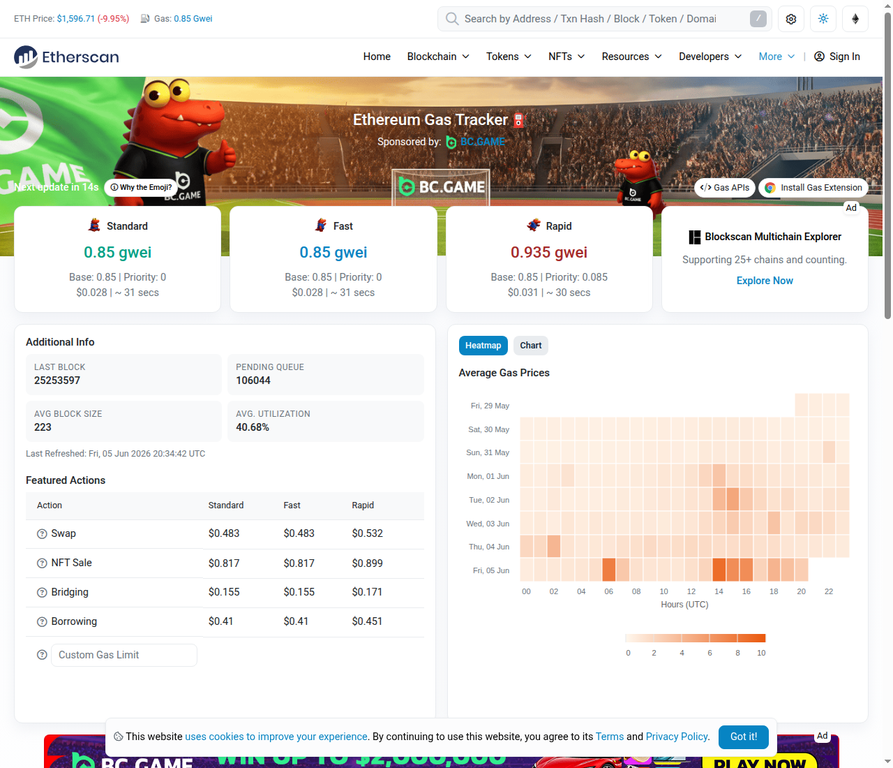This screenshot has height=768, width=893.
Task: Expand the More menu
Action: [776, 56]
